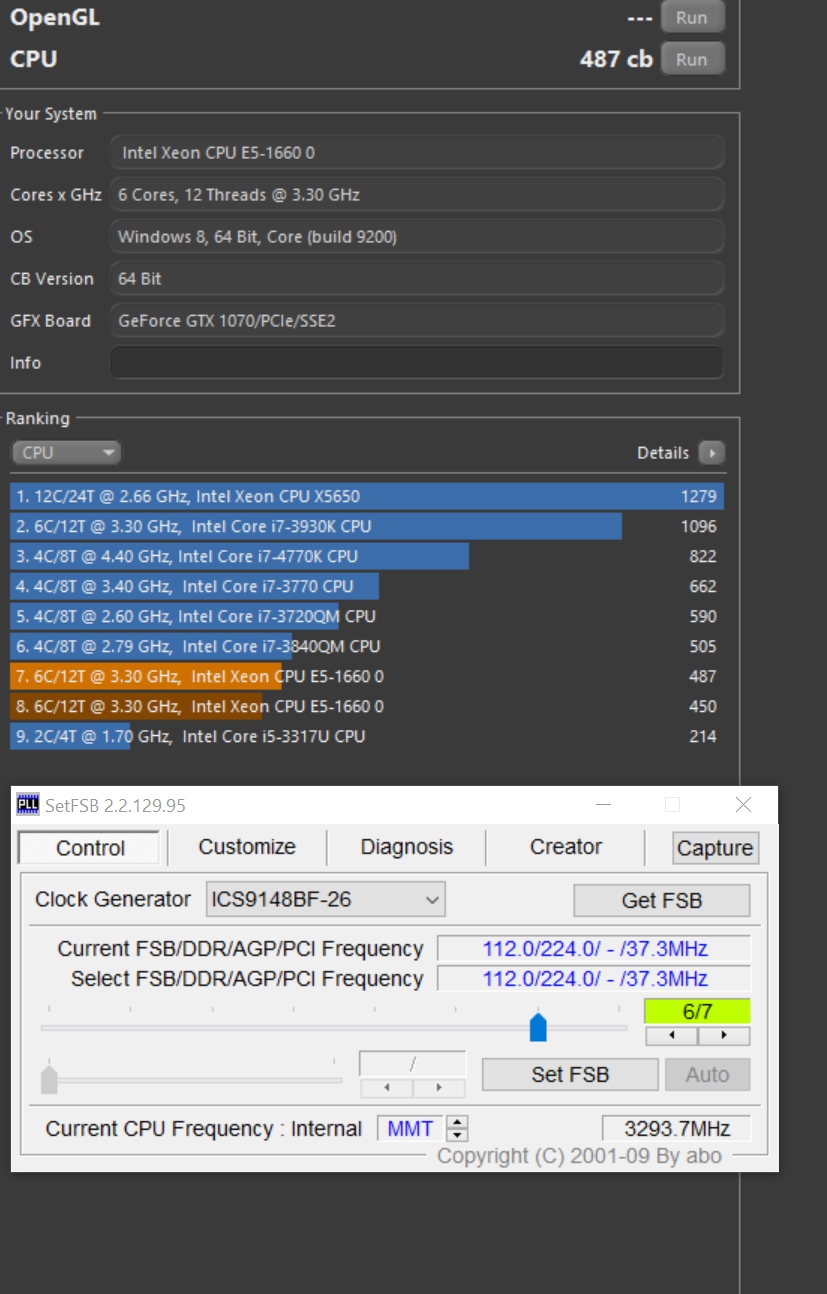Image resolution: width=827 pixels, height=1294 pixels.
Task: Run the CPU benchmark
Action: click(x=691, y=59)
